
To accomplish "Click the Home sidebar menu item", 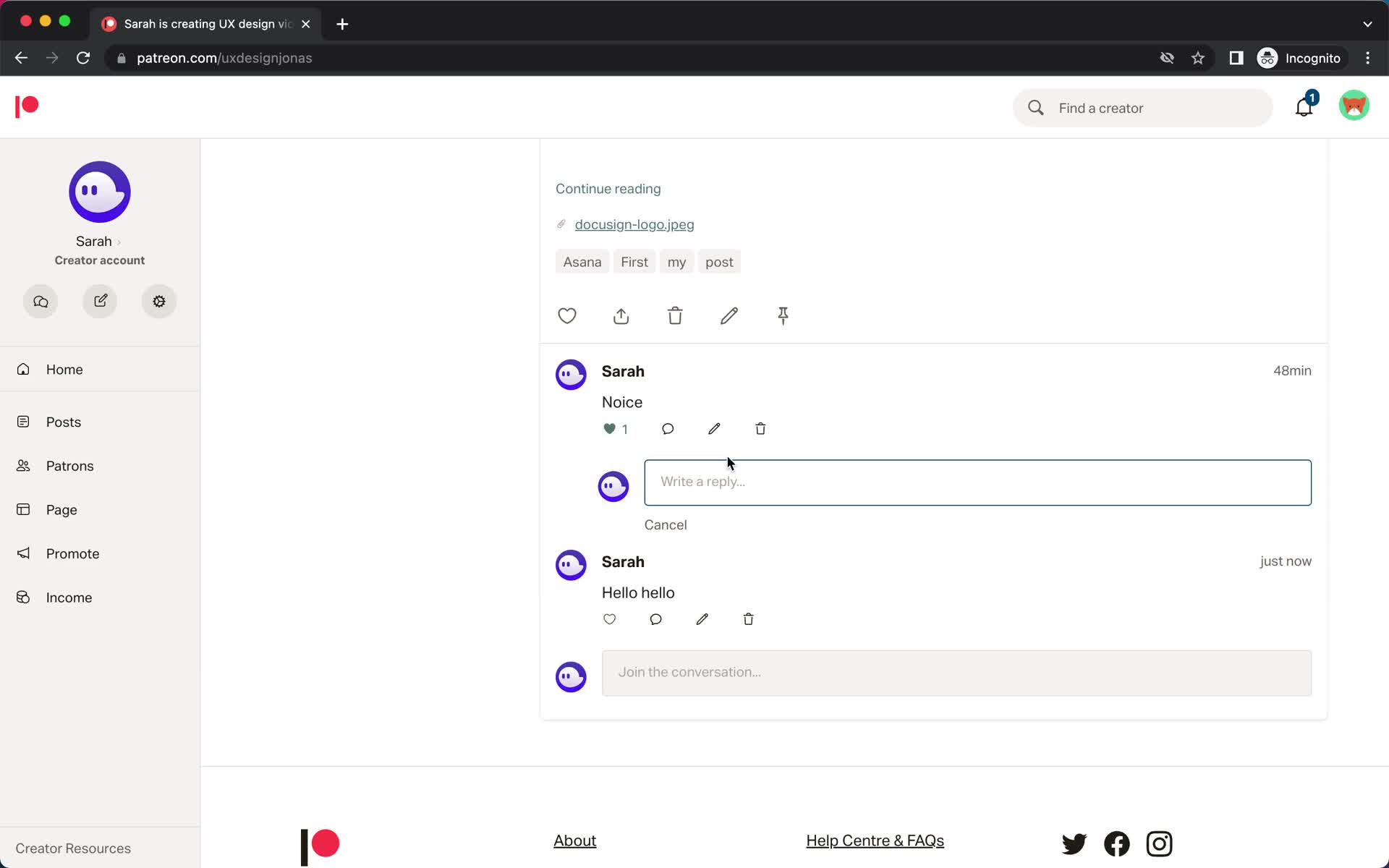I will click(x=64, y=369).
